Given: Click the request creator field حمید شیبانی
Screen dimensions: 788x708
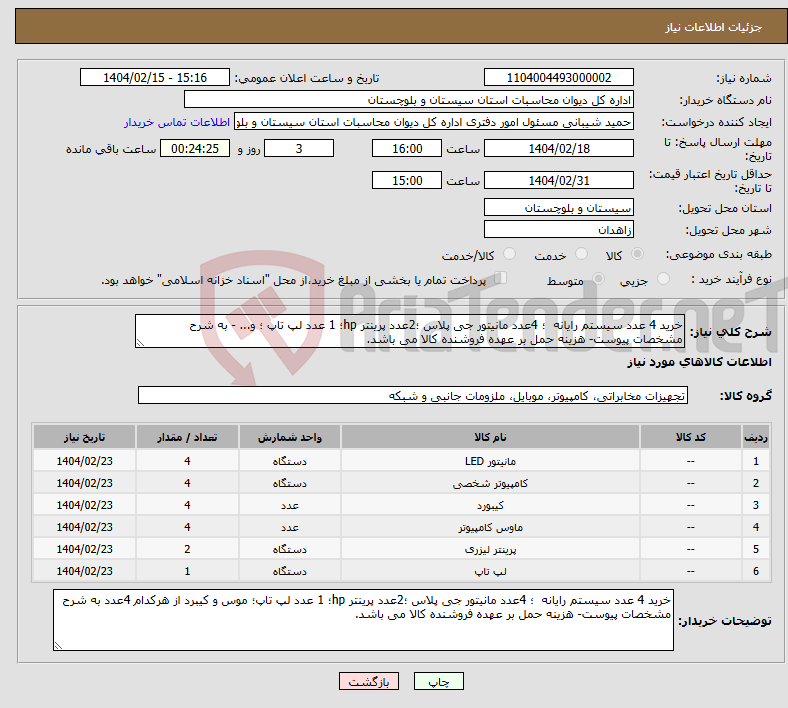Looking at the screenshot, I should (x=434, y=122).
